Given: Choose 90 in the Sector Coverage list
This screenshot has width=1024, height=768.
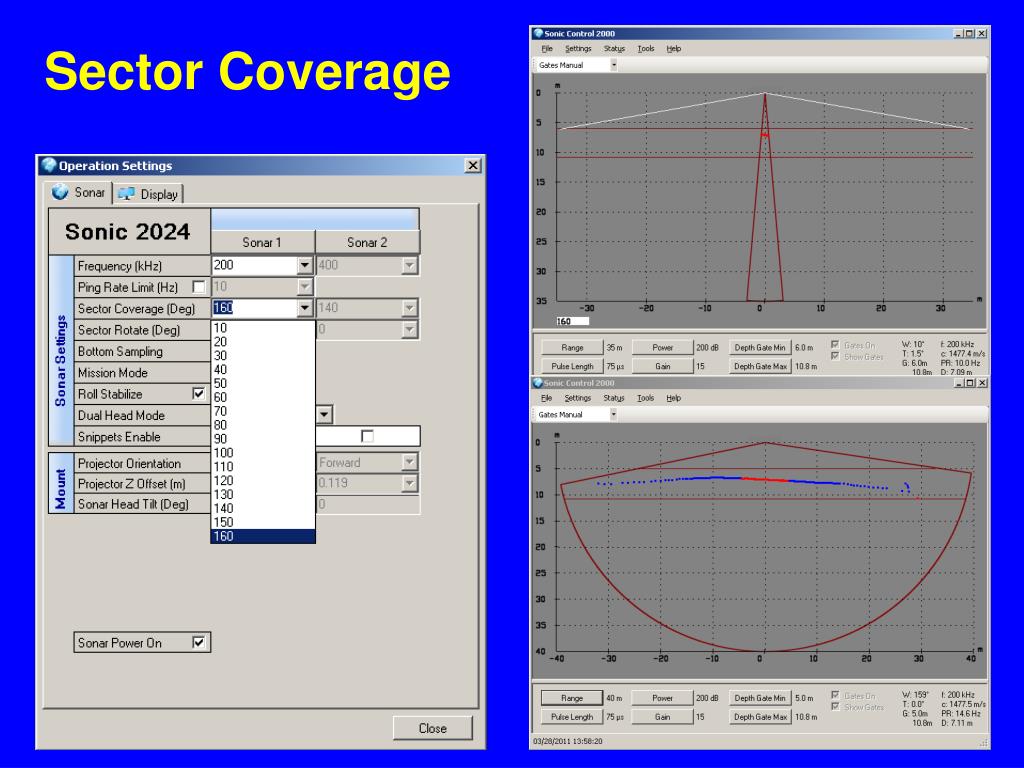Looking at the screenshot, I should (263, 439).
